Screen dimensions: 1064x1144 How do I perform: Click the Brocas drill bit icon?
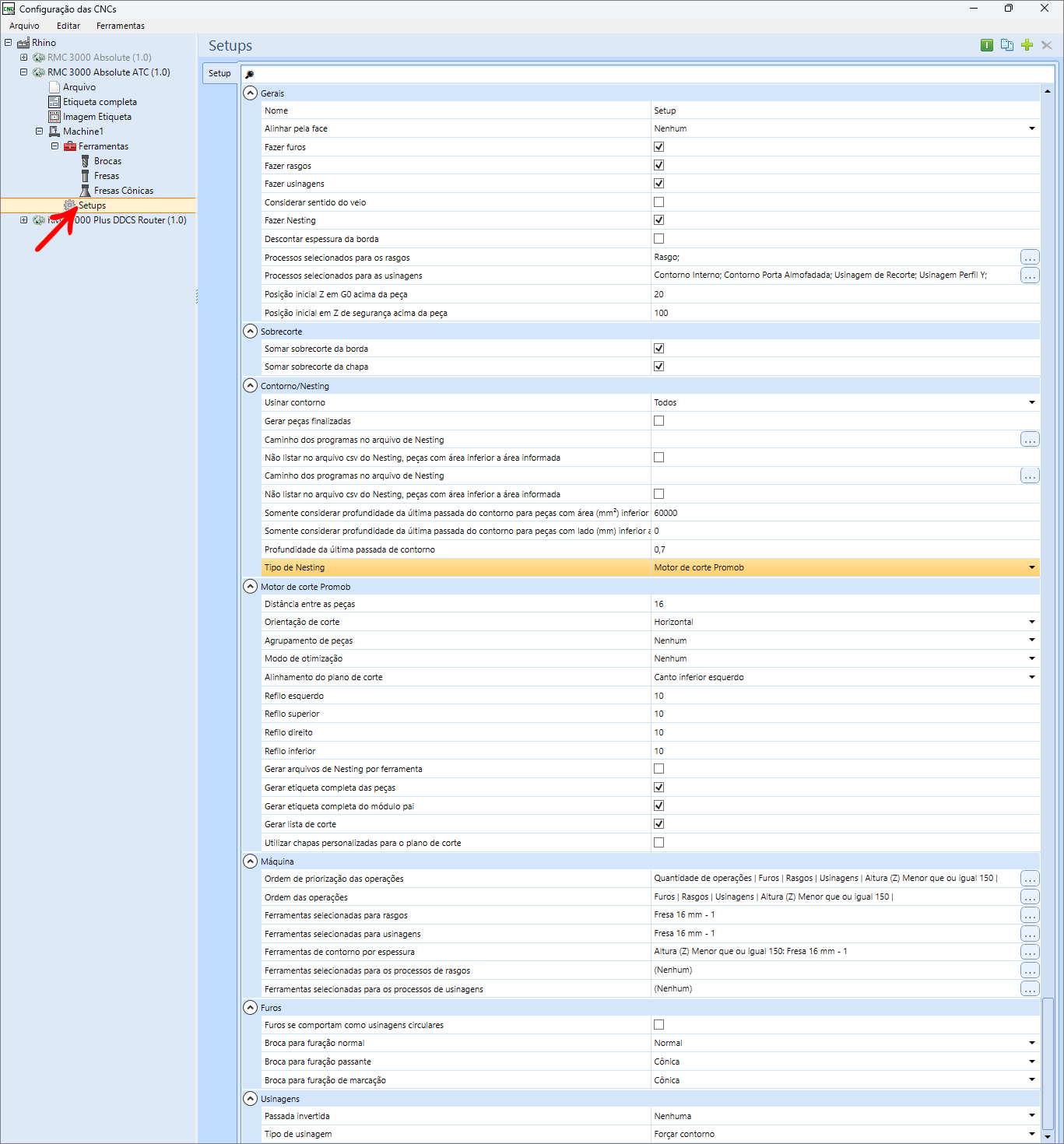(86, 161)
